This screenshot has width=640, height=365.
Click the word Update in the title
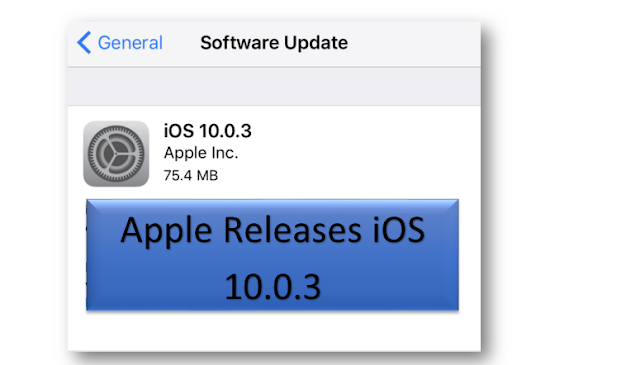tap(316, 43)
